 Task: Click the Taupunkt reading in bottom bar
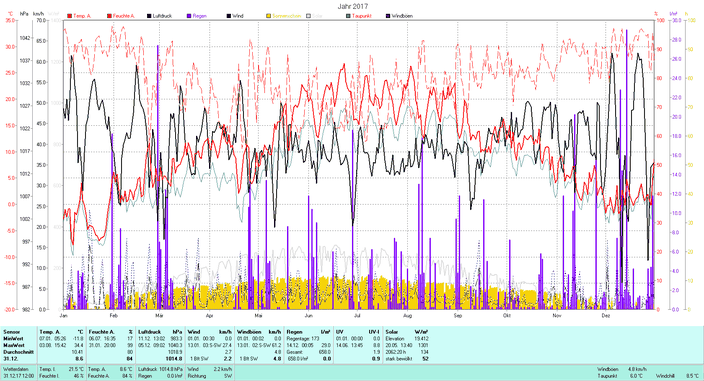point(621,376)
